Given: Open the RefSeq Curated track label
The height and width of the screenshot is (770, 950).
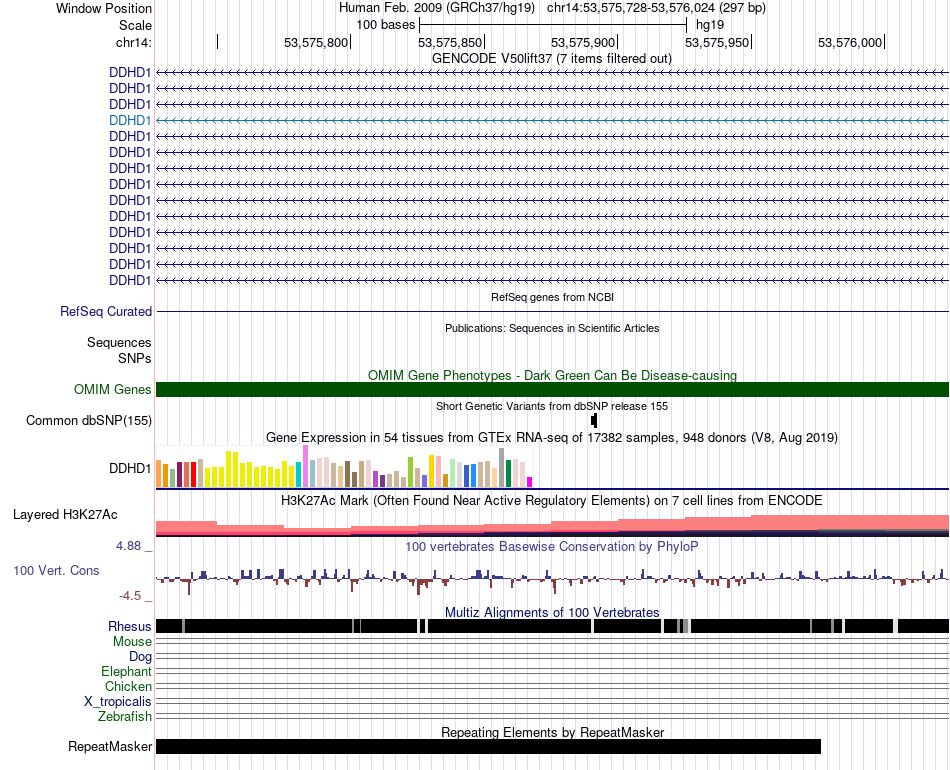Looking at the screenshot, I should pos(106,311).
